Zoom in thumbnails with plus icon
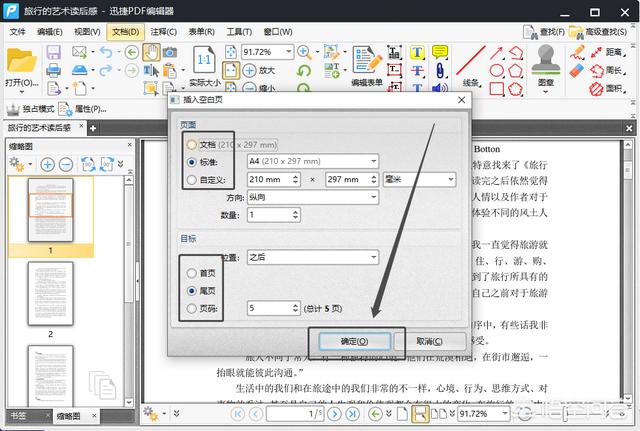 47,164
